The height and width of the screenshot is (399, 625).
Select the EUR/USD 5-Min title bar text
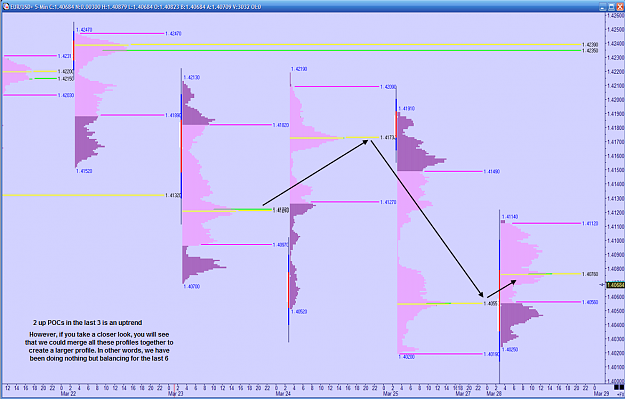point(136,7)
